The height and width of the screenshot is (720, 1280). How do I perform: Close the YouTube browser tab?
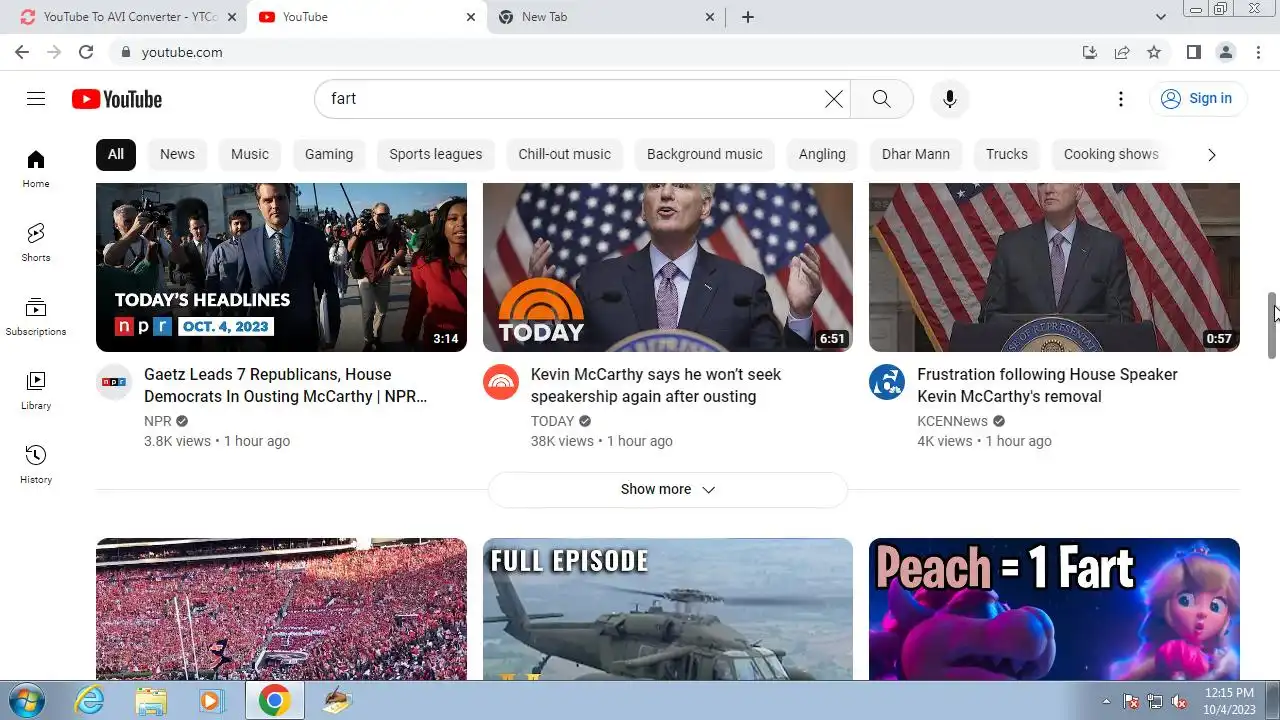click(471, 17)
